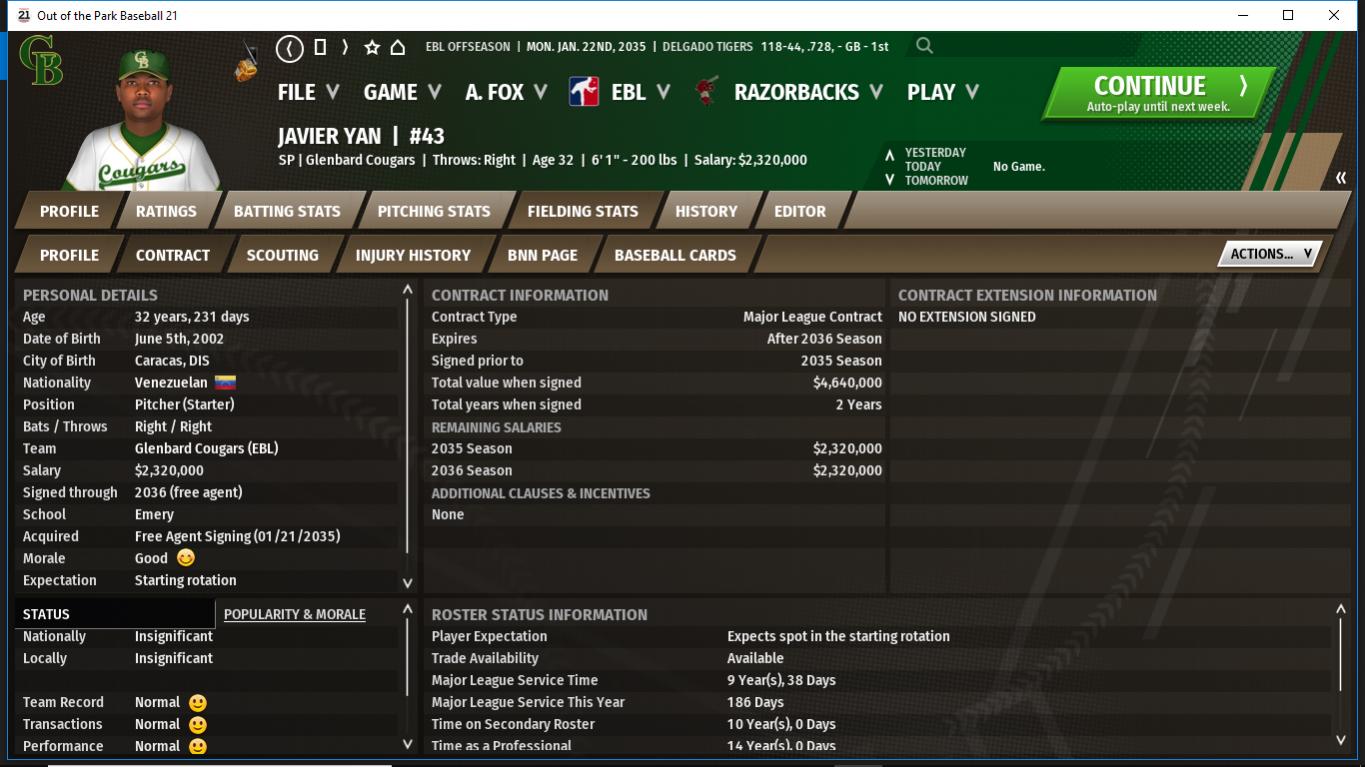
Task: Click the rectangle icon beside the back arrow
Action: [320, 47]
